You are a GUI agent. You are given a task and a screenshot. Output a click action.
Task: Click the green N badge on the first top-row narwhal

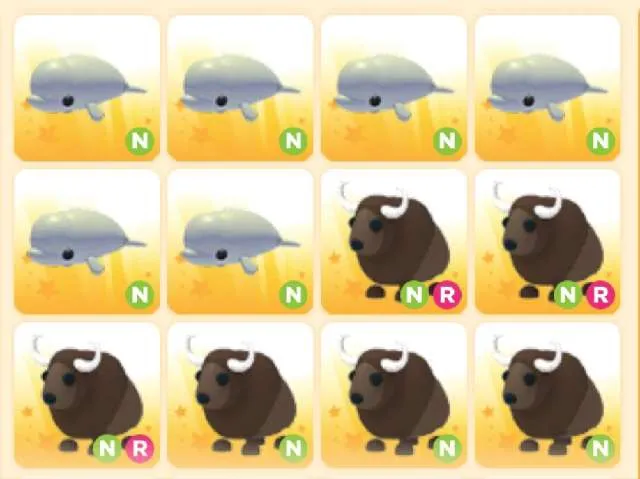point(140,141)
